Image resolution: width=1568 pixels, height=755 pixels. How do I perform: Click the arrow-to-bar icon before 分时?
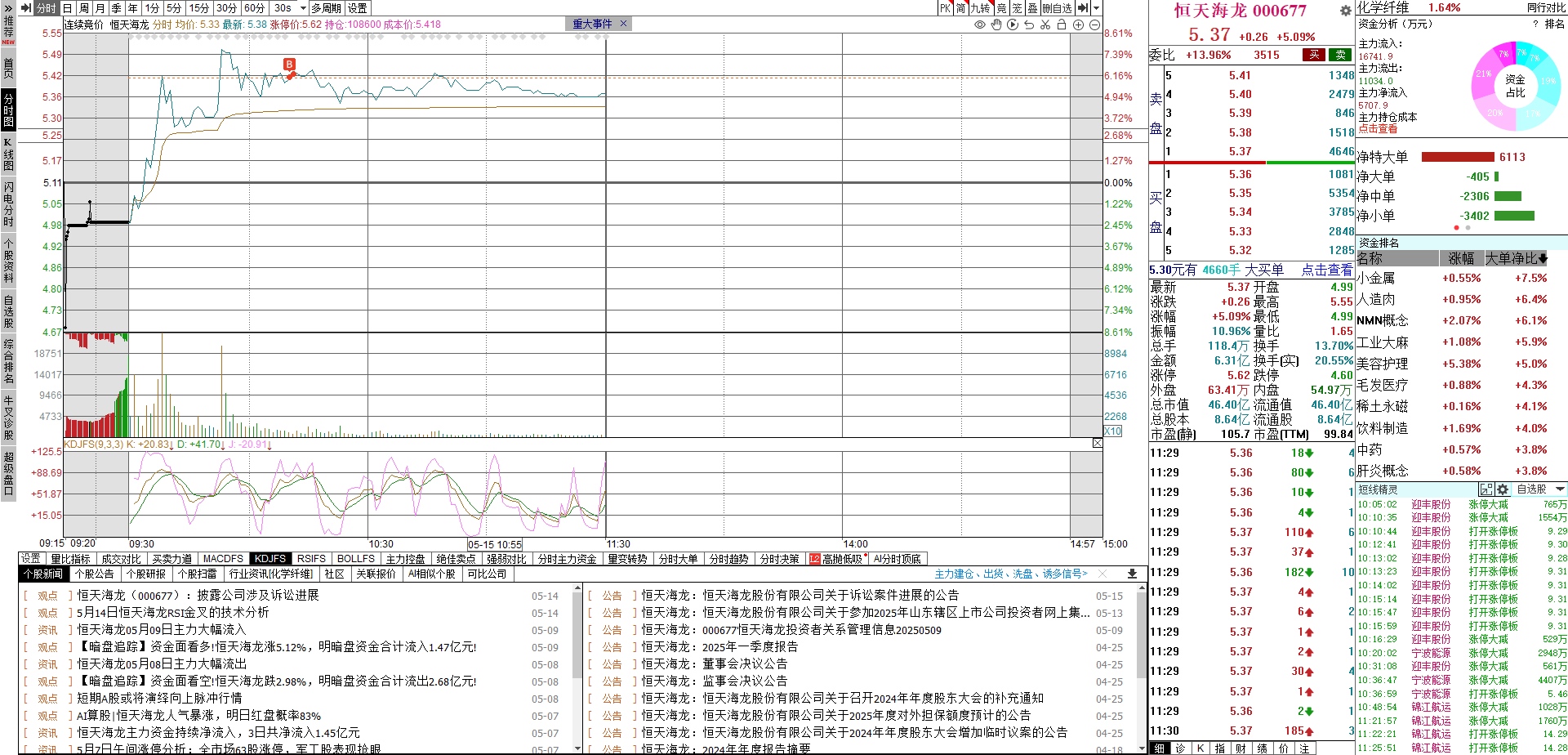(25, 8)
